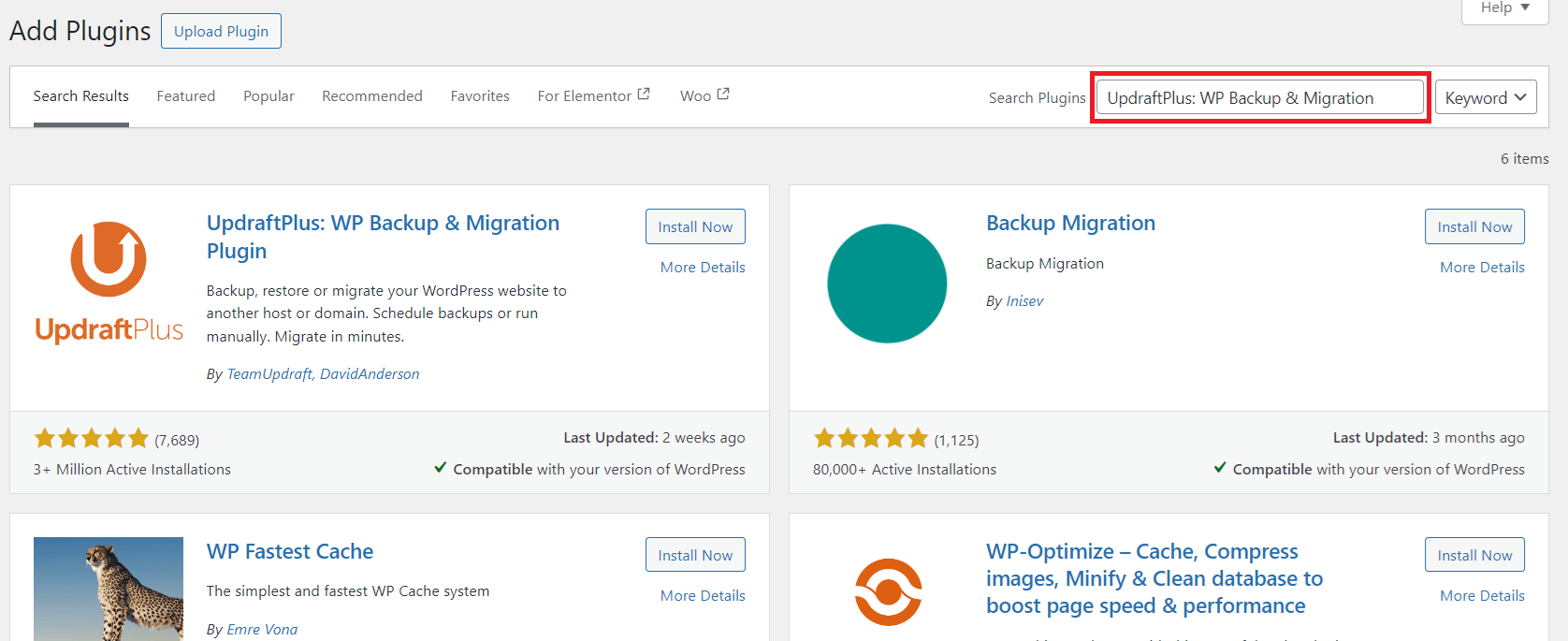The image size is (1568, 641).
Task: Expand the Help dropdown
Action: (x=1505, y=8)
